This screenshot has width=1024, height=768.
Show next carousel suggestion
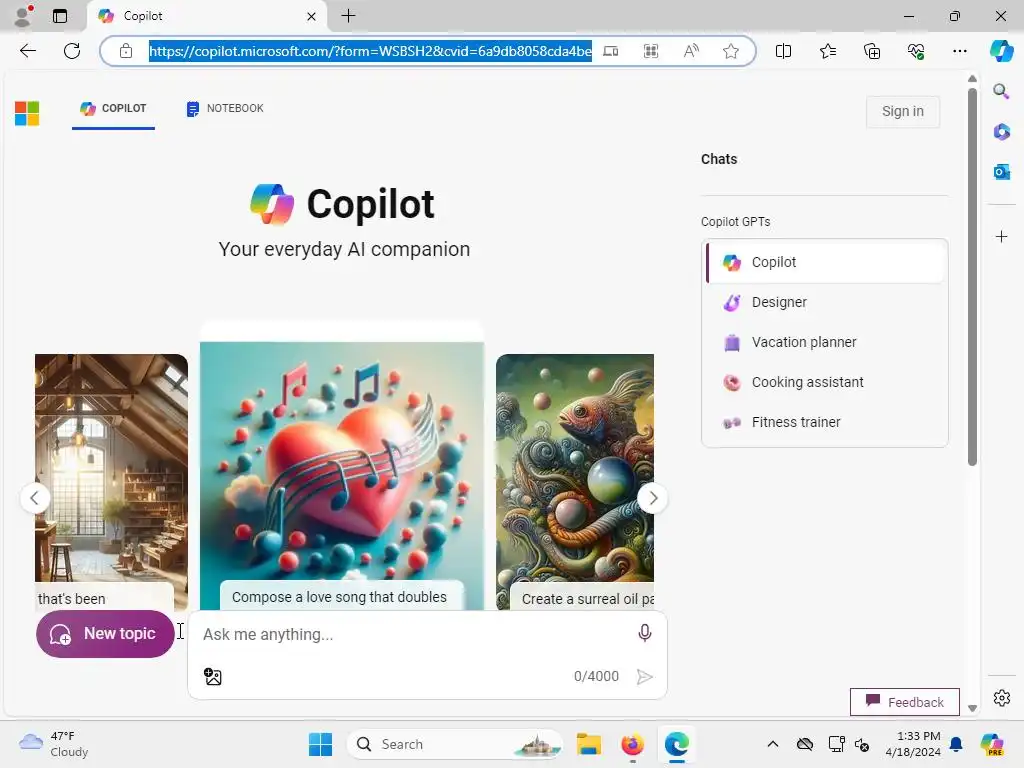click(652, 498)
